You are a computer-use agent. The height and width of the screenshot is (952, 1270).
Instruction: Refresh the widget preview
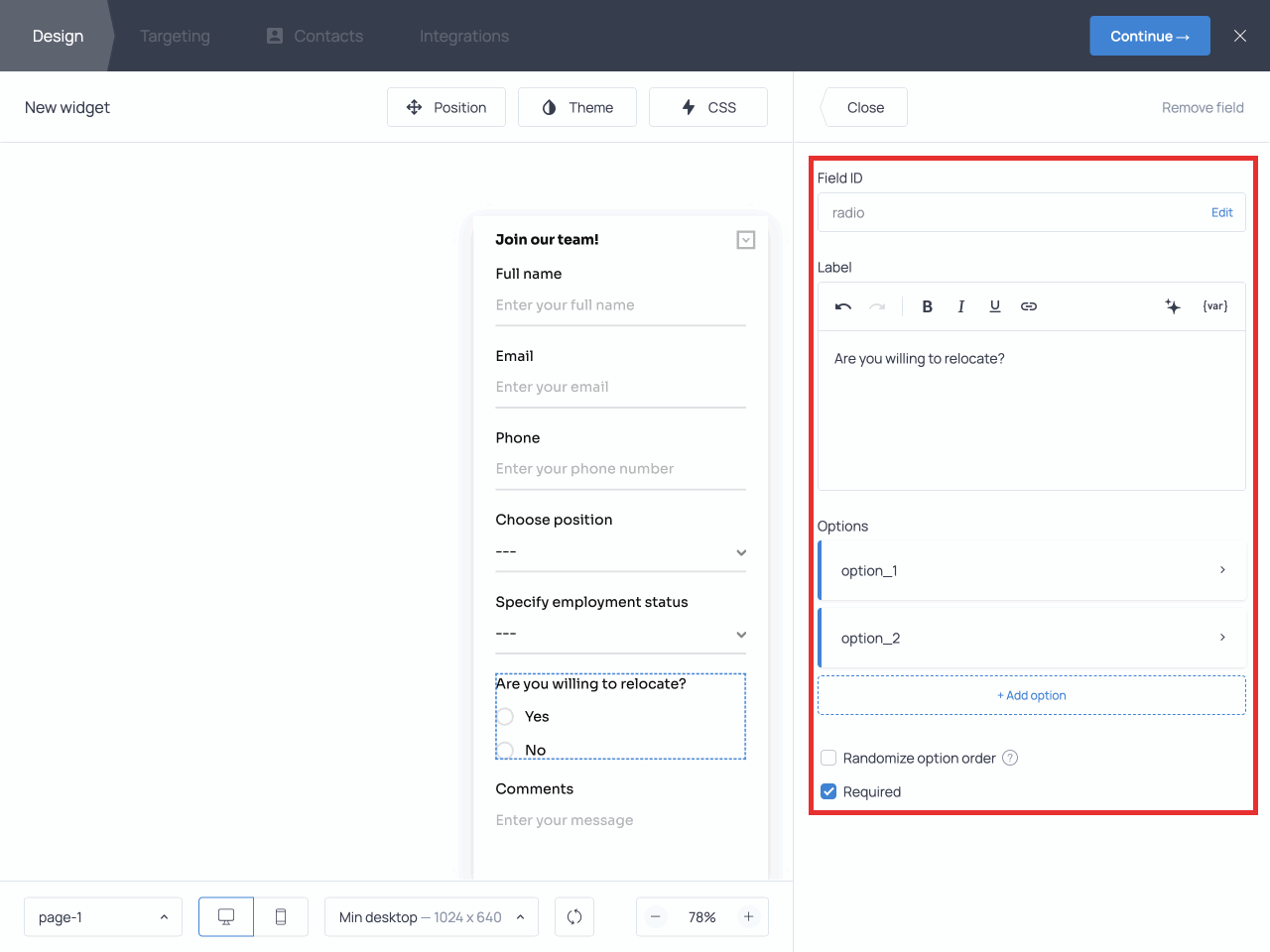tap(574, 916)
